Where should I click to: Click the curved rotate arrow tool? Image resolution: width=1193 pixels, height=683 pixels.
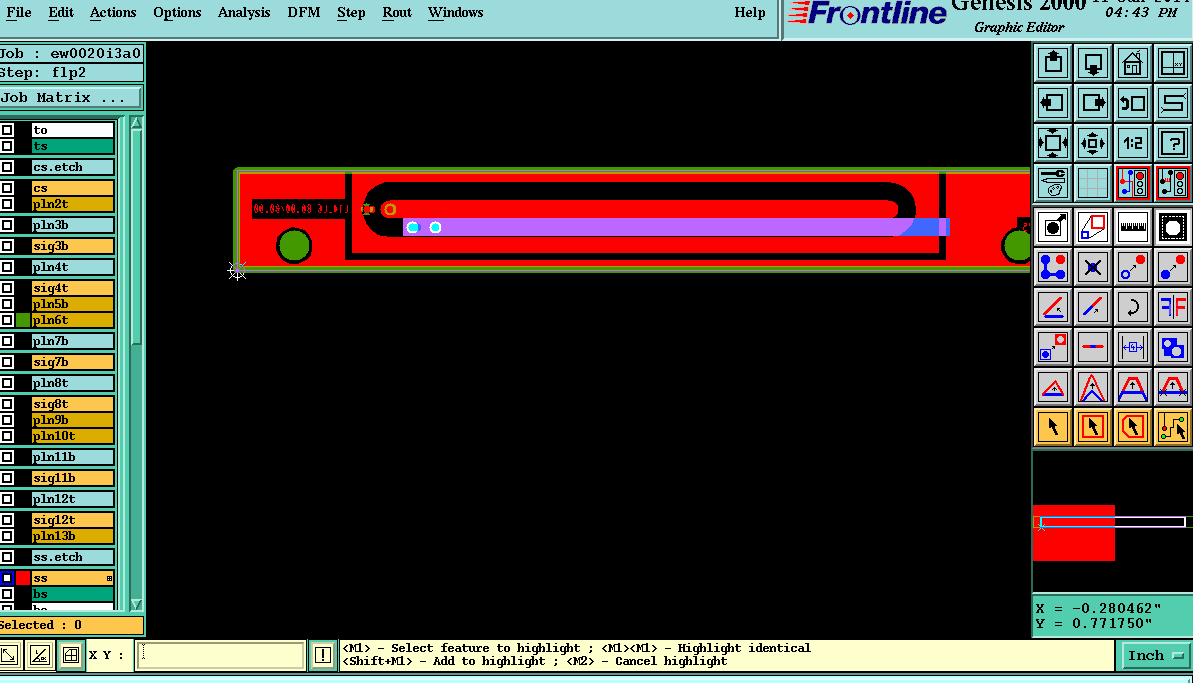pos(1132,307)
